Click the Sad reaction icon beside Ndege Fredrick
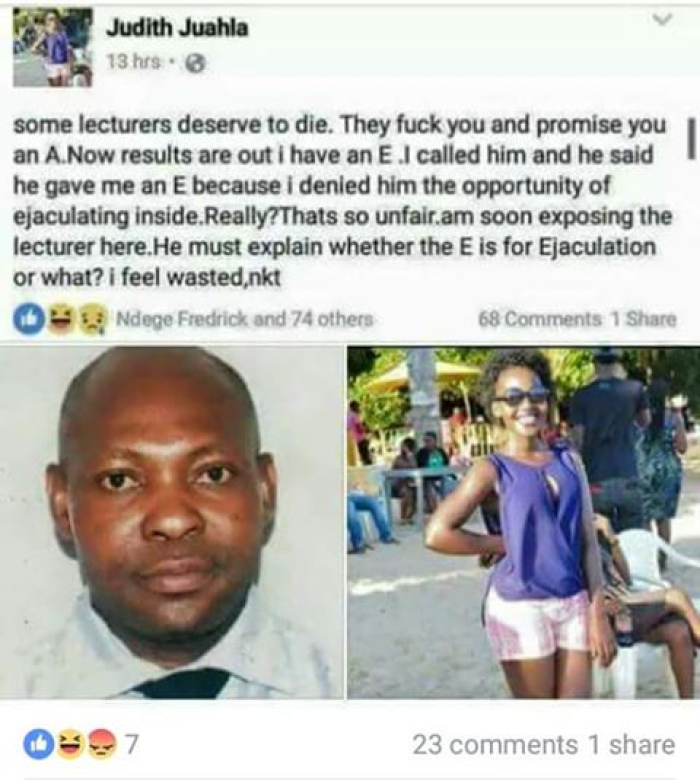Viewport: 700px width, 780px height. [x=92, y=318]
